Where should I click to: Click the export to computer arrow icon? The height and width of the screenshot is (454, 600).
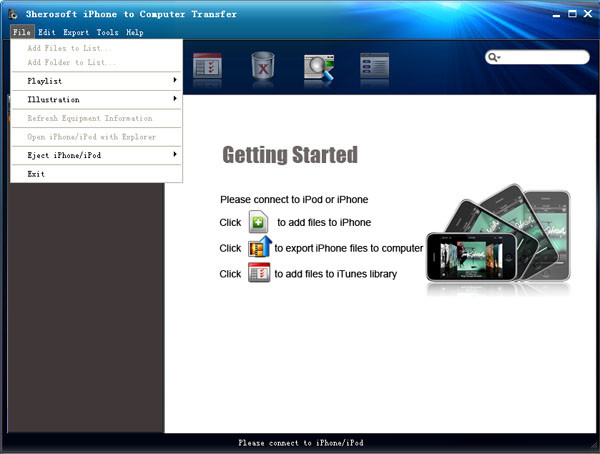260,247
